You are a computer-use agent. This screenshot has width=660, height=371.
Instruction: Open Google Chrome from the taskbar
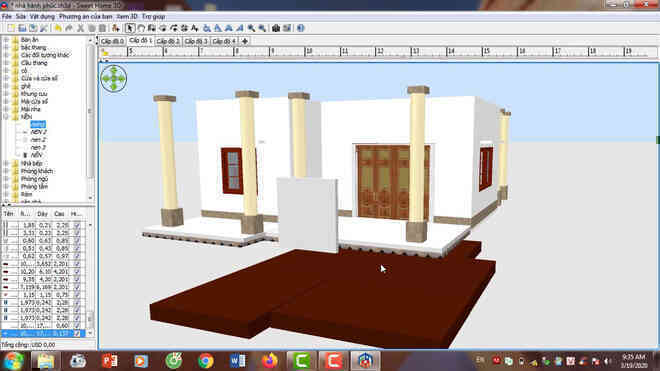pos(206,361)
